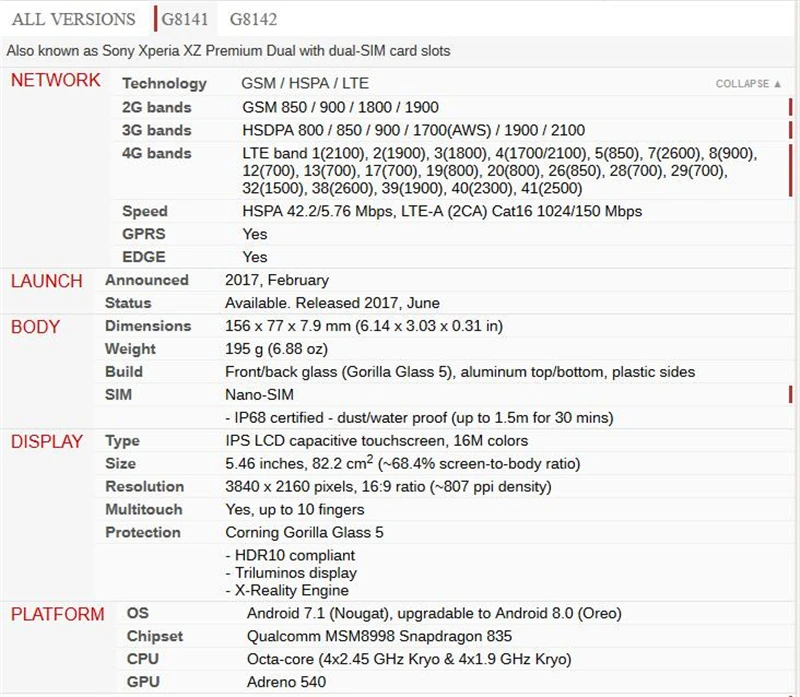800x697 pixels.
Task: Click the NETWORK section heading
Action: point(56,80)
